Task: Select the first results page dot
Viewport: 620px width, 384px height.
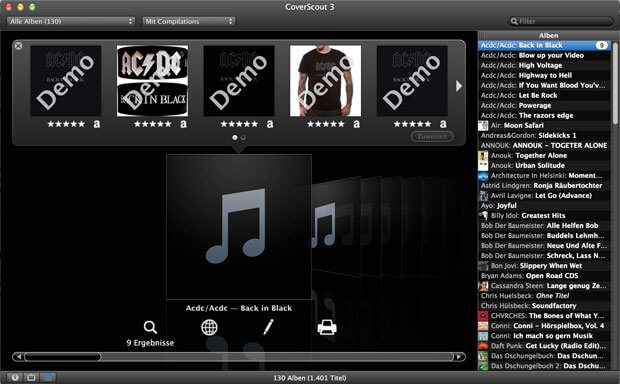Action: (235, 138)
